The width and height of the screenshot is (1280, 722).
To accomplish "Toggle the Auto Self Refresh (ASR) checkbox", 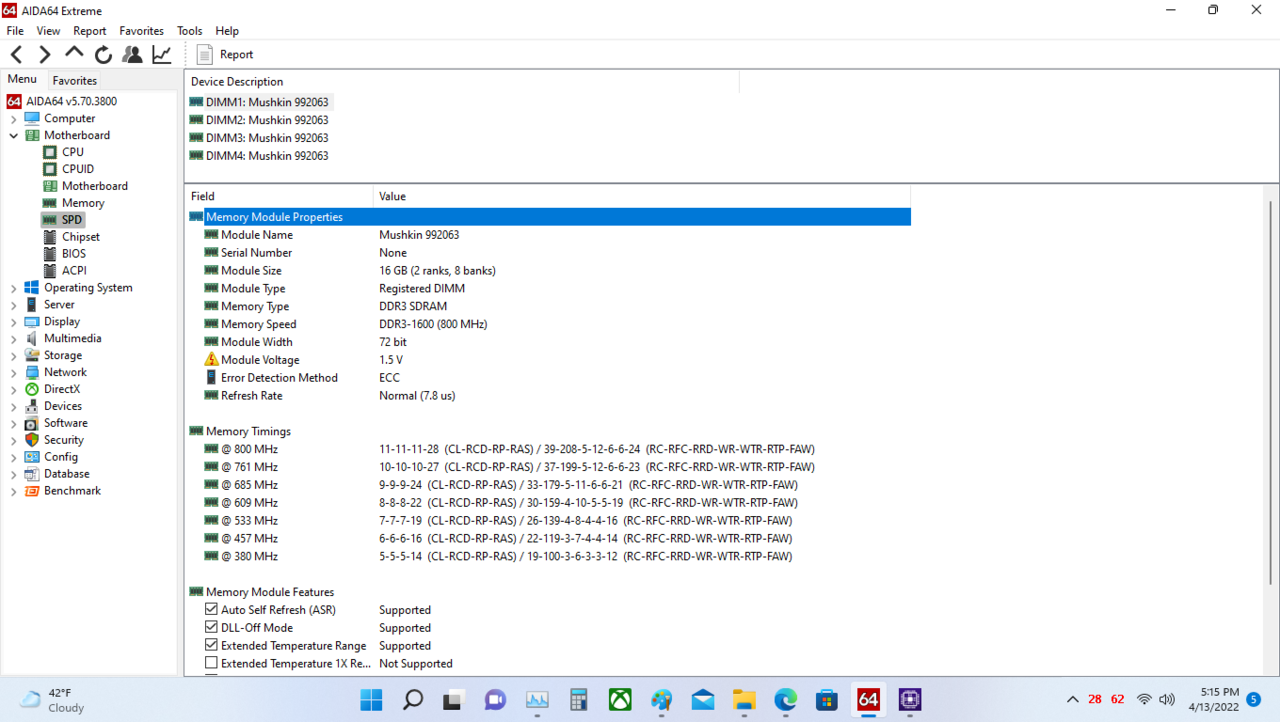I will tap(211, 608).
